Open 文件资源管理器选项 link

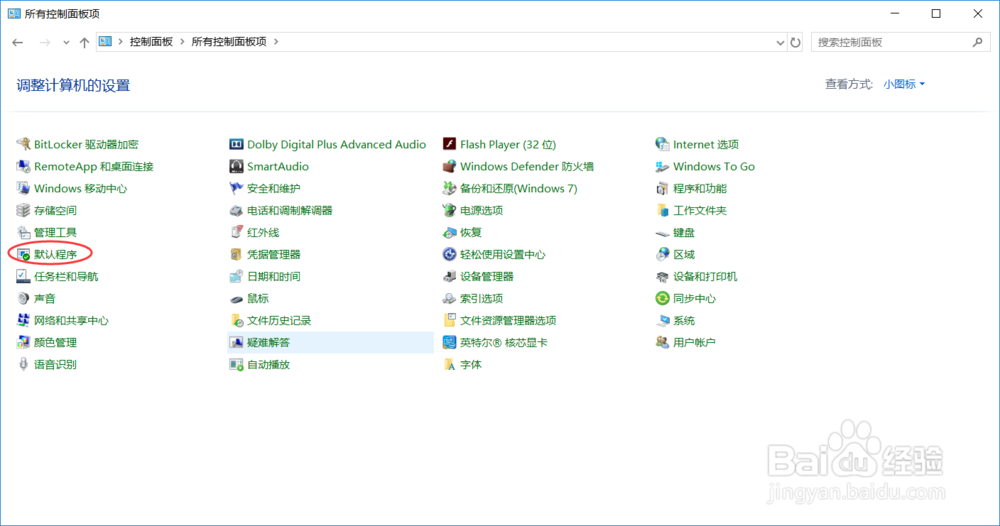(508, 320)
